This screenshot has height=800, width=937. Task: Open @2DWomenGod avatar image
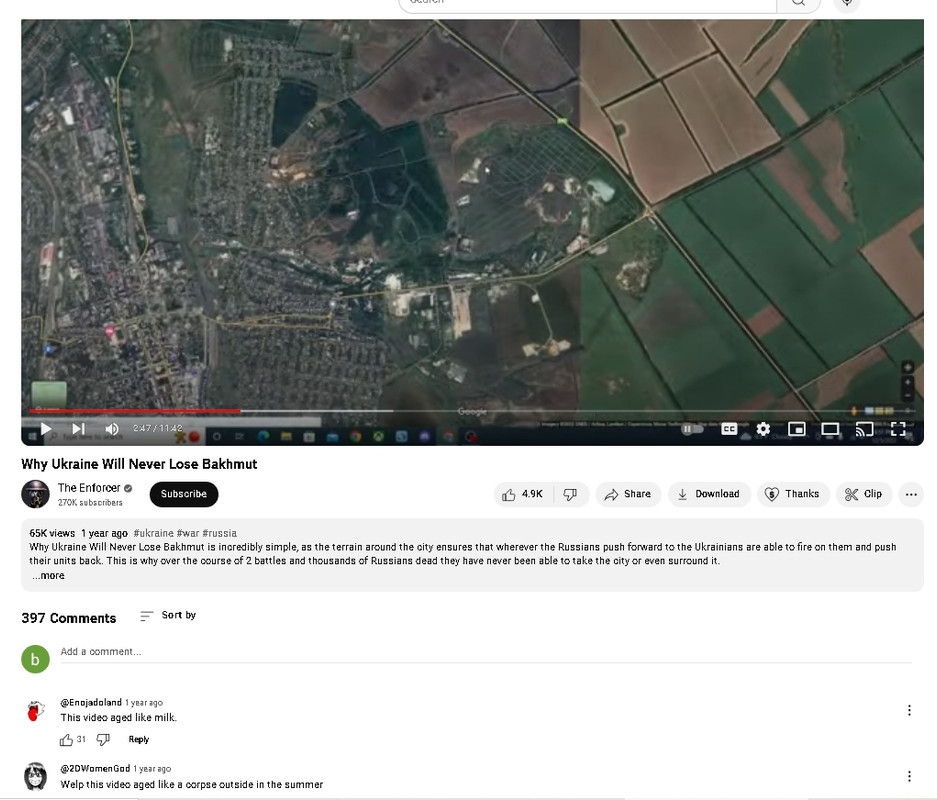tap(35, 776)
